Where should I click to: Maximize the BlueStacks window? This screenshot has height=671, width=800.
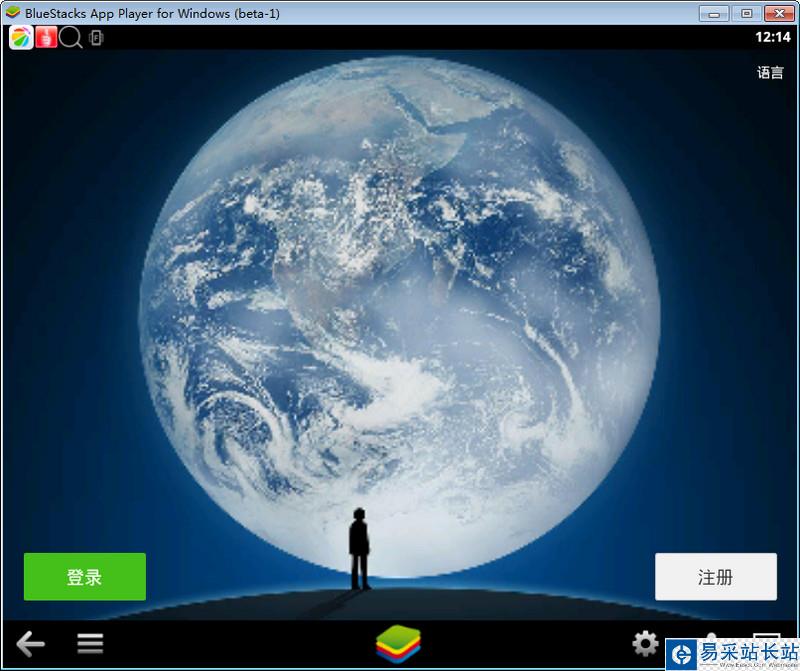746,13
